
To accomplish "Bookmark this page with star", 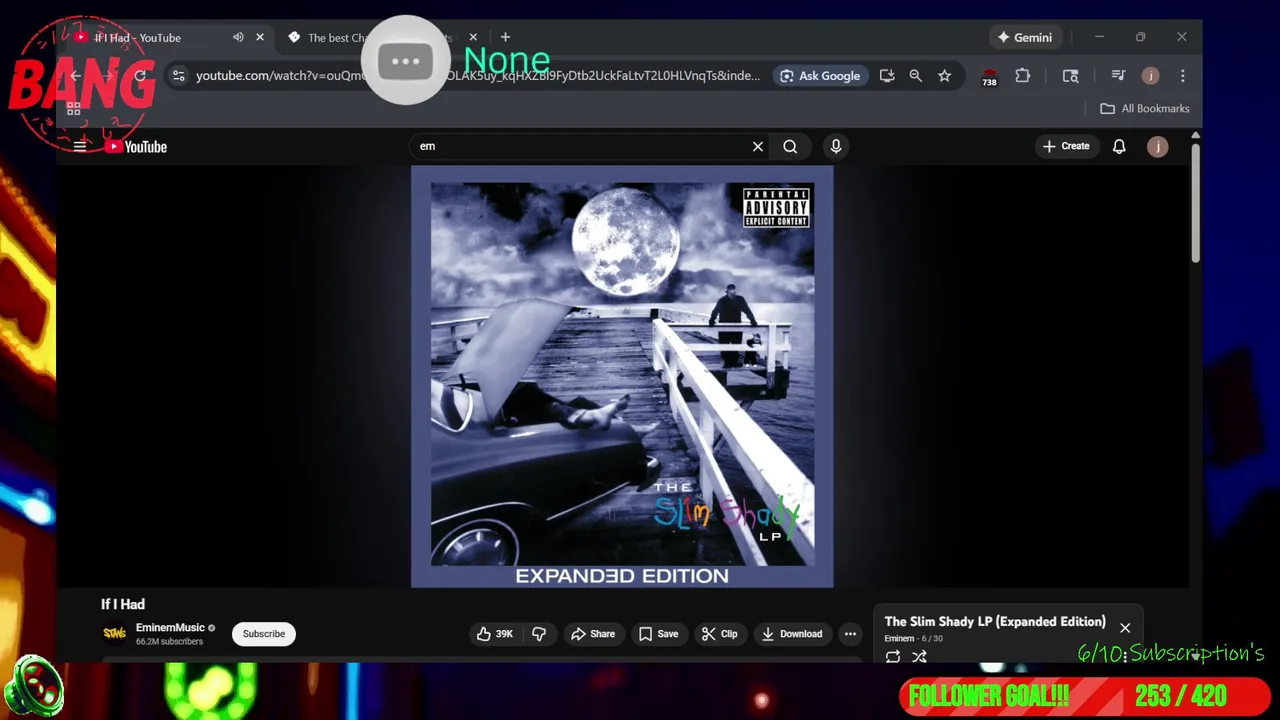I will click(944, 76).
